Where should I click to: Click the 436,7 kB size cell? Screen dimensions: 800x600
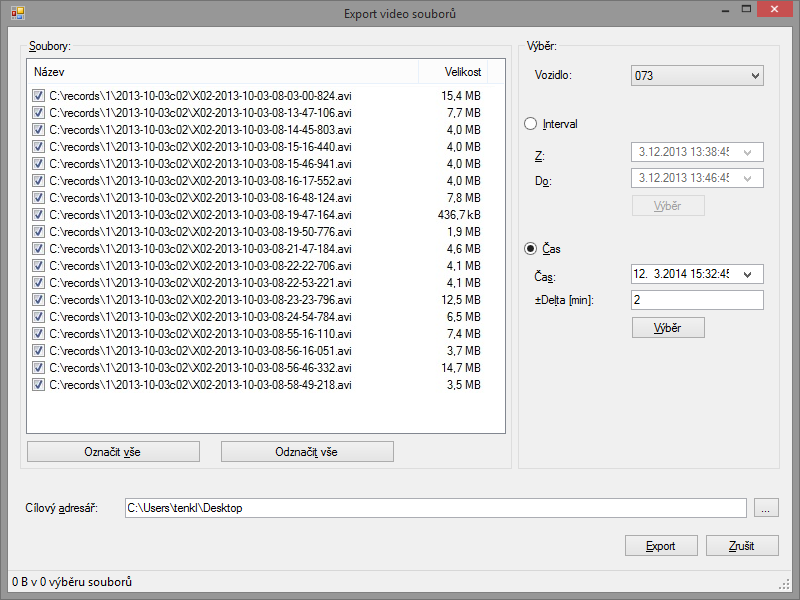point(459,215)
